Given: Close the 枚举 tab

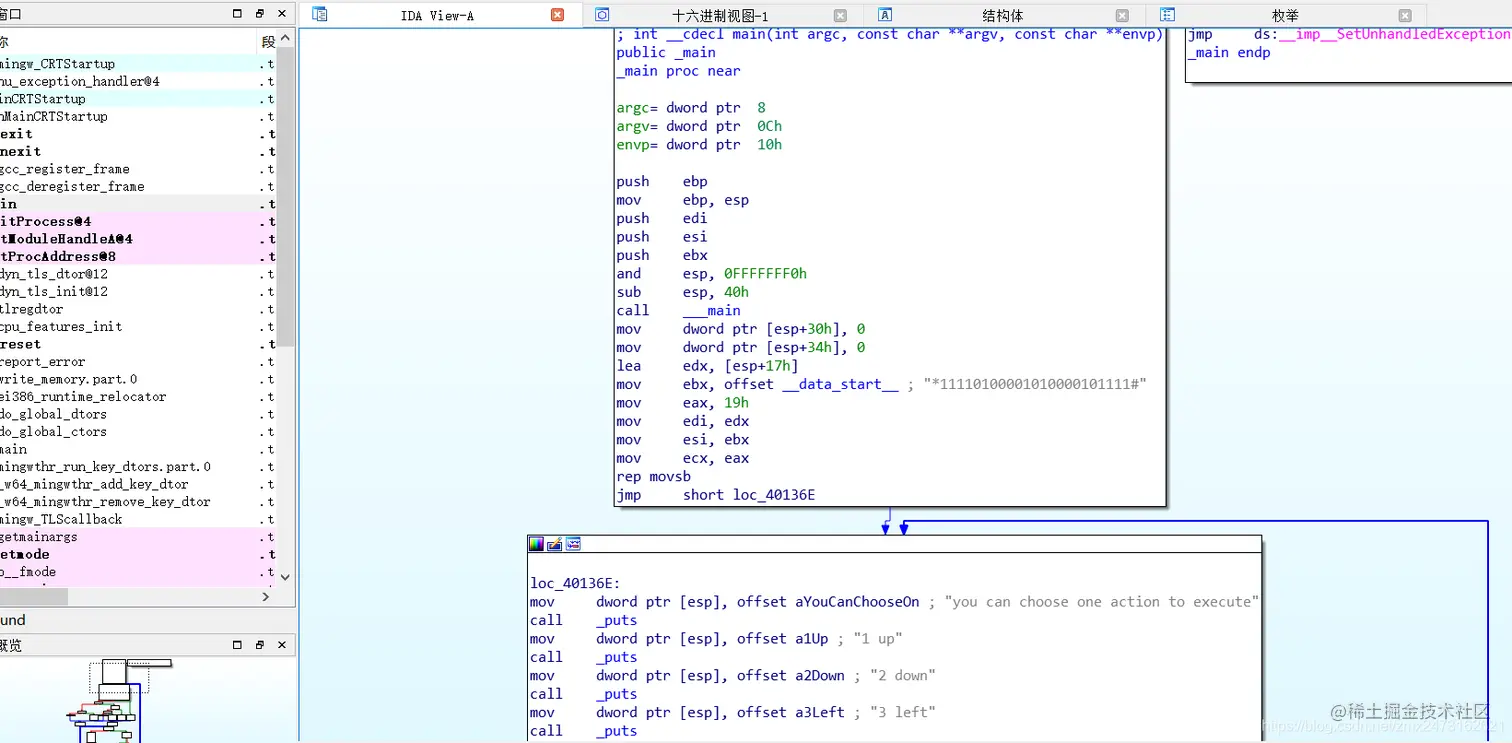Looking at the screenshot, I should pyautogui.click(x=1405, y=15).
